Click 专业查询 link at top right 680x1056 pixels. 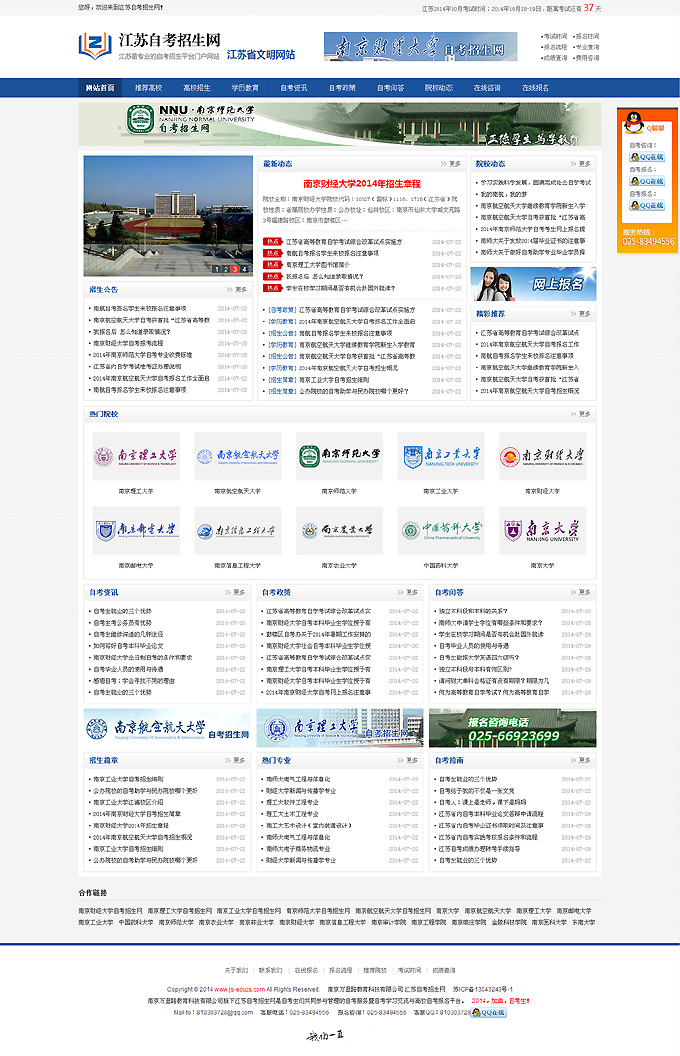(x=587, y=47)
